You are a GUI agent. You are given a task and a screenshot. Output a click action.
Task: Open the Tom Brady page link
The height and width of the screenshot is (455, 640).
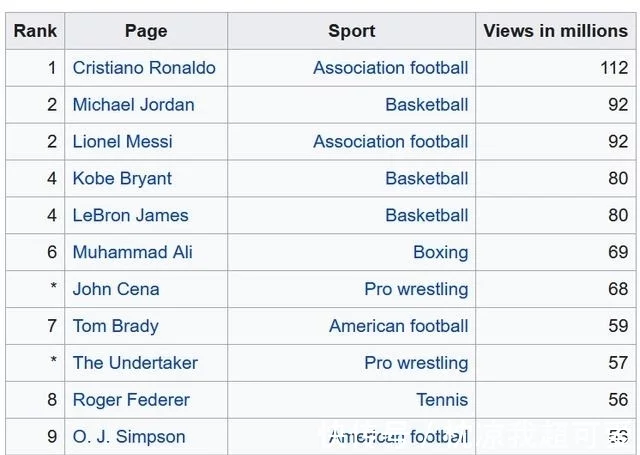pos(116,326)
